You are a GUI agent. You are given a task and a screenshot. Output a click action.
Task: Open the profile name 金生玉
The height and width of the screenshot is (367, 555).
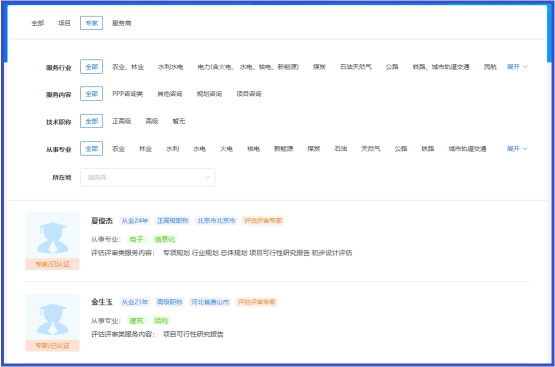coord(102,302)
